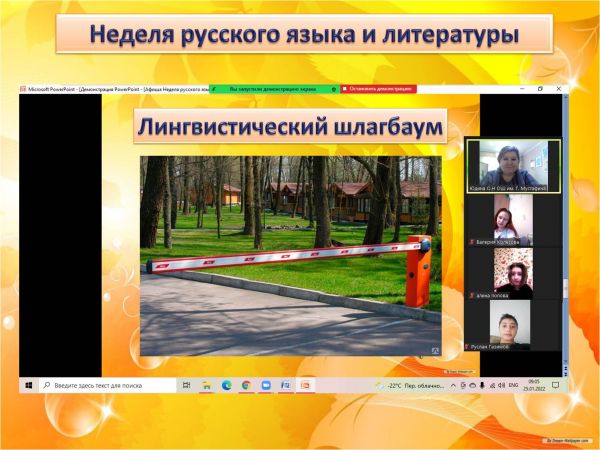Viewport: 600px width, 450px height.
Task: Open the notification center icon
Action: [x=556, y=384]
